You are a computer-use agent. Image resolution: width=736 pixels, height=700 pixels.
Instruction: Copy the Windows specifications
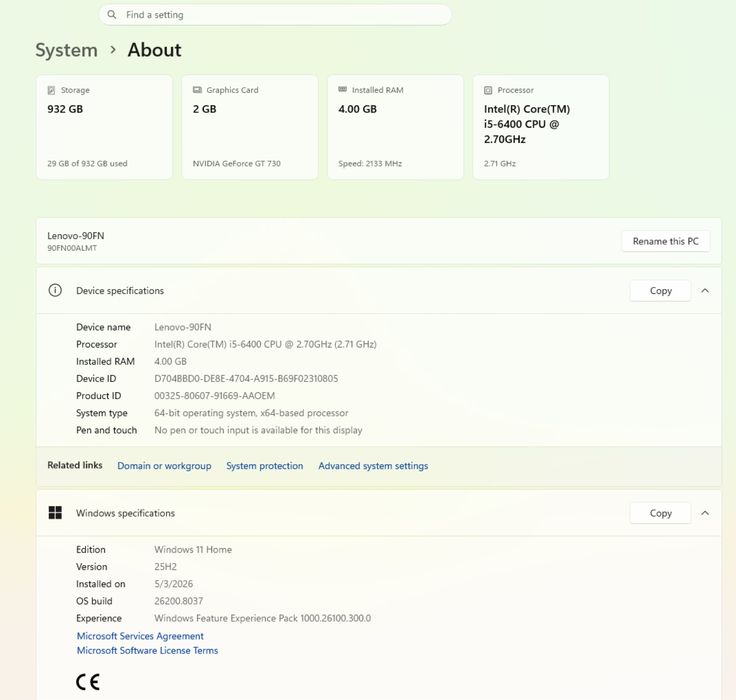click(660, 513)
